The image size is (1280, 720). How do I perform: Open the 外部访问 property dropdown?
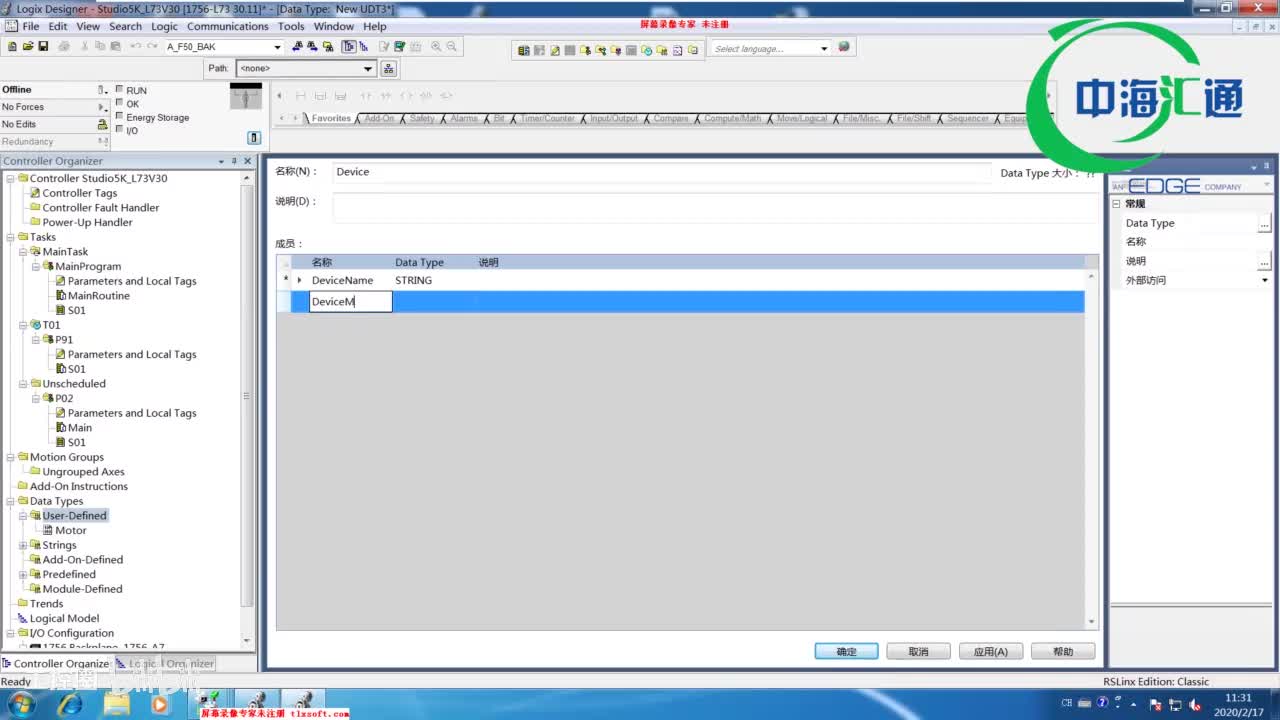point(1265,281)
